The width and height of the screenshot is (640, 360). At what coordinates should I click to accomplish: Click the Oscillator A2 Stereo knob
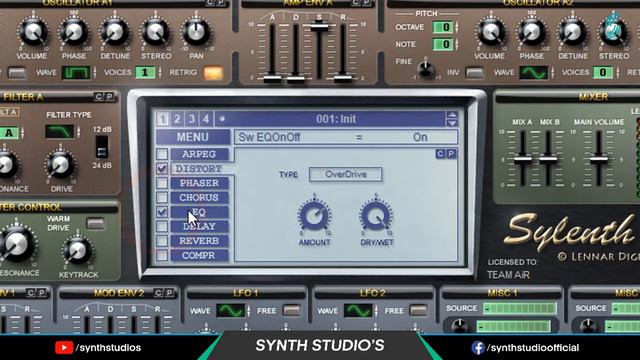coord(613,32)
